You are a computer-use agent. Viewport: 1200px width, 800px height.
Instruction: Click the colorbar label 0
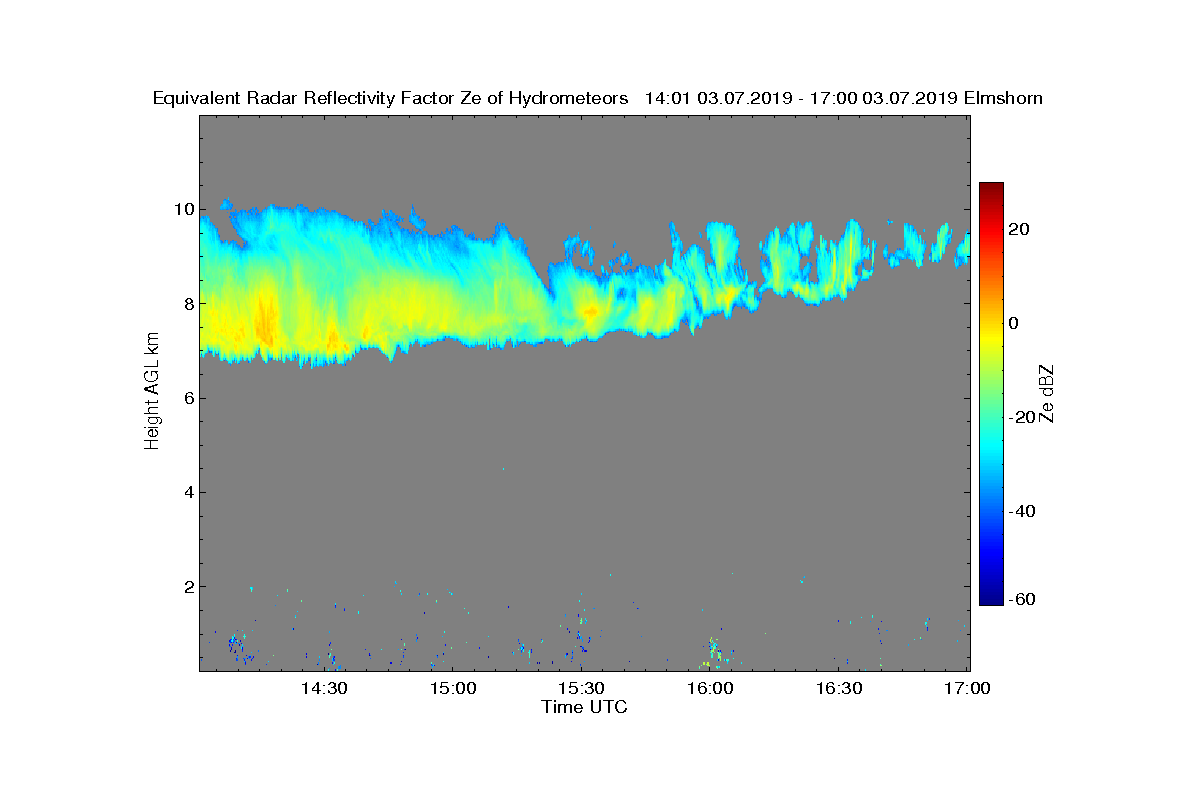pos(1015,323)
